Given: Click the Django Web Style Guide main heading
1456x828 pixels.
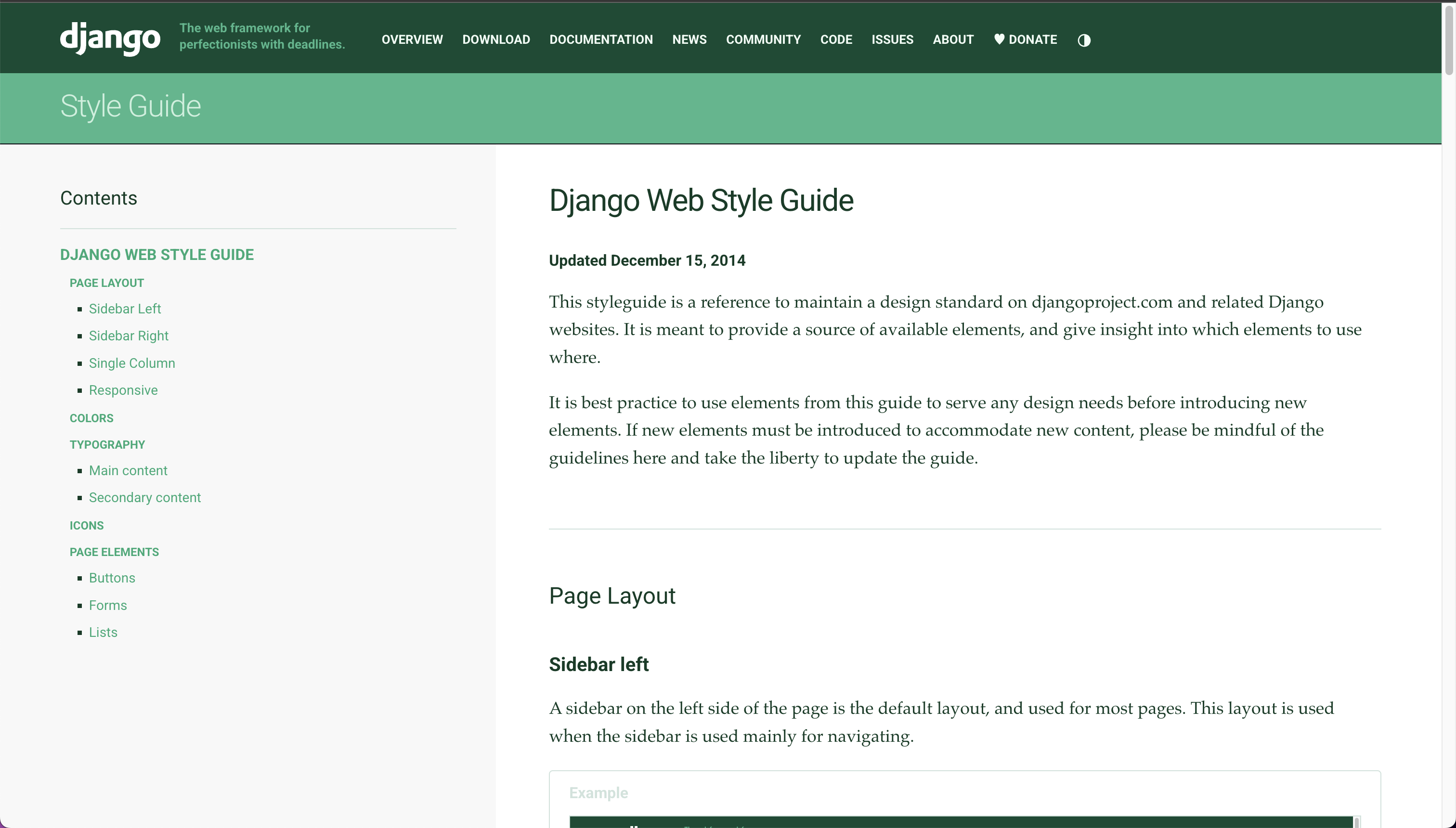Looking at the screenshot, I should 701,201.
